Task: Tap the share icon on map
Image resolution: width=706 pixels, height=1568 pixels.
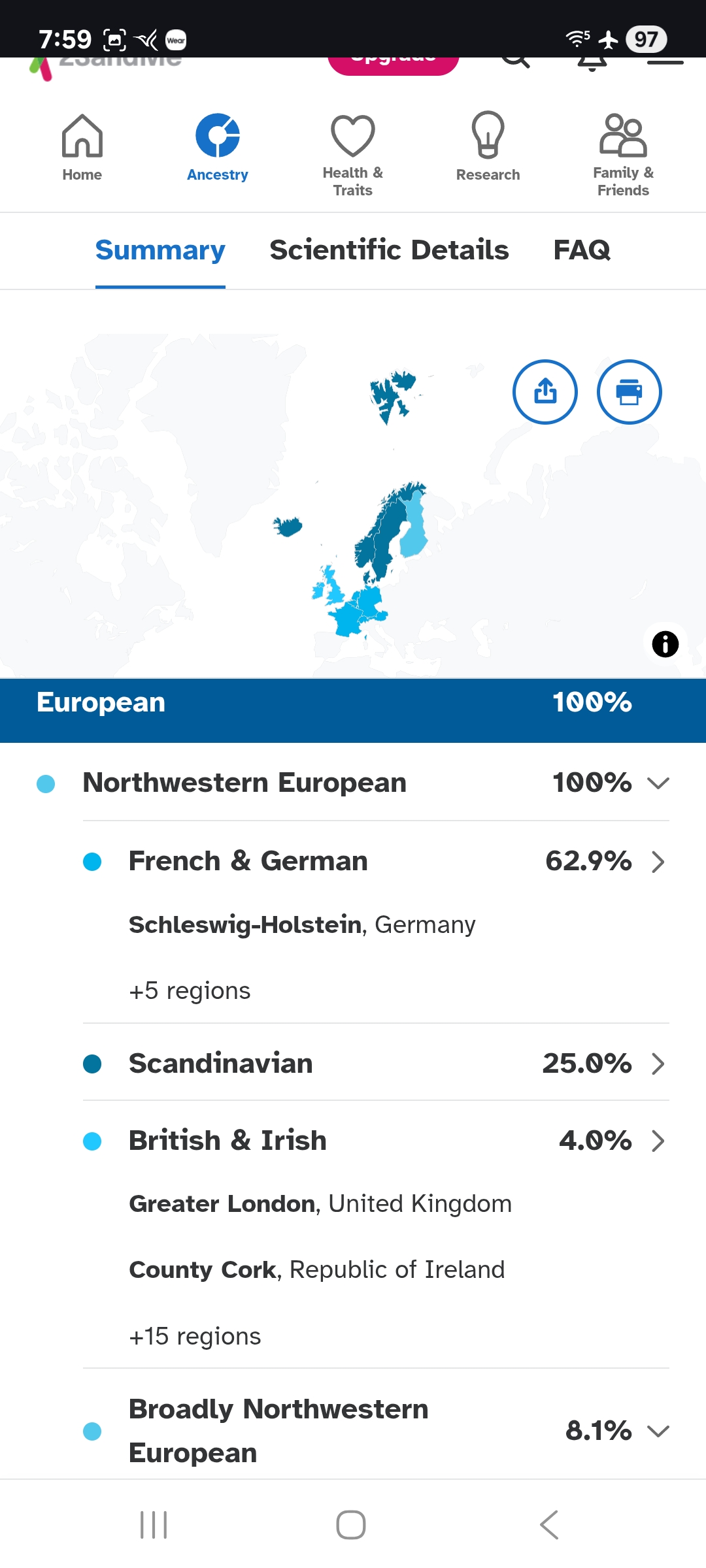Action: tap(545, 392)
